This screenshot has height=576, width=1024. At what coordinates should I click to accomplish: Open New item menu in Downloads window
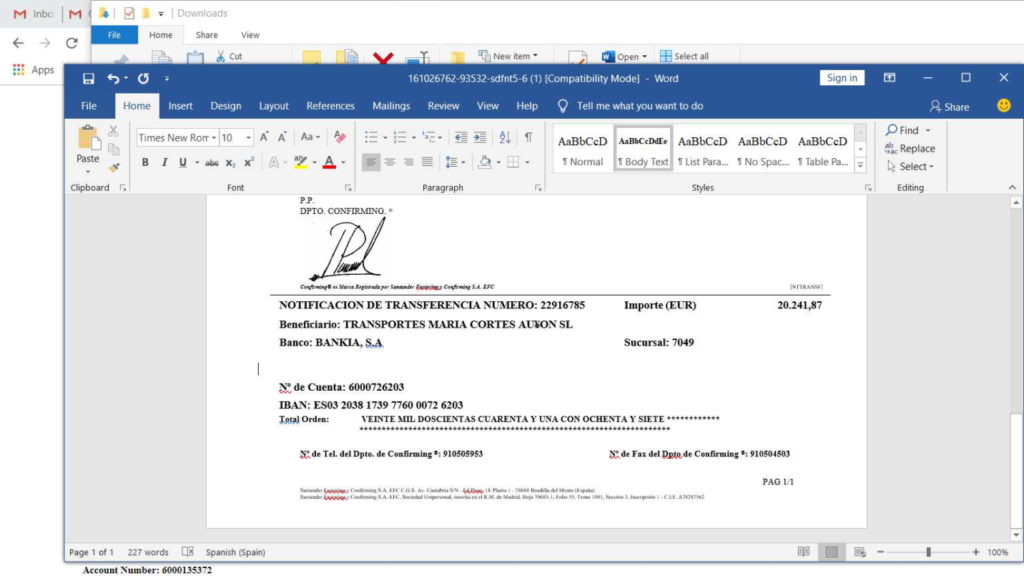(x=508, y=56)
